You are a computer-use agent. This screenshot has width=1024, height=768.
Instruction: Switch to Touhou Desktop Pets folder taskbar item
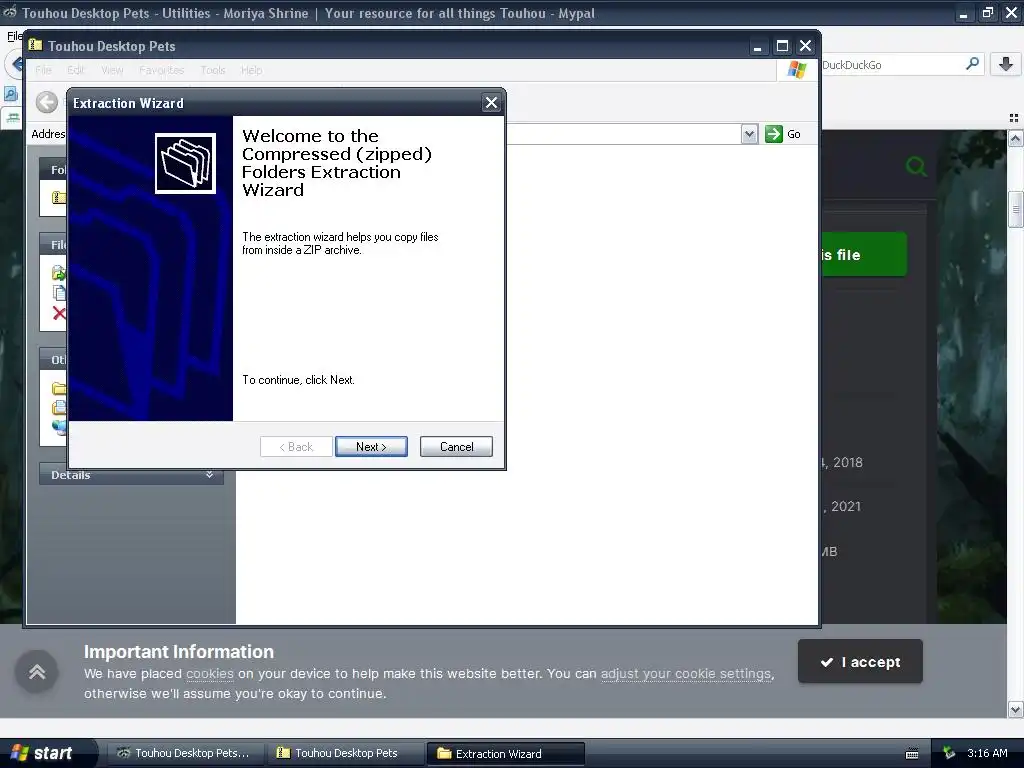click(x=345, y=753)
